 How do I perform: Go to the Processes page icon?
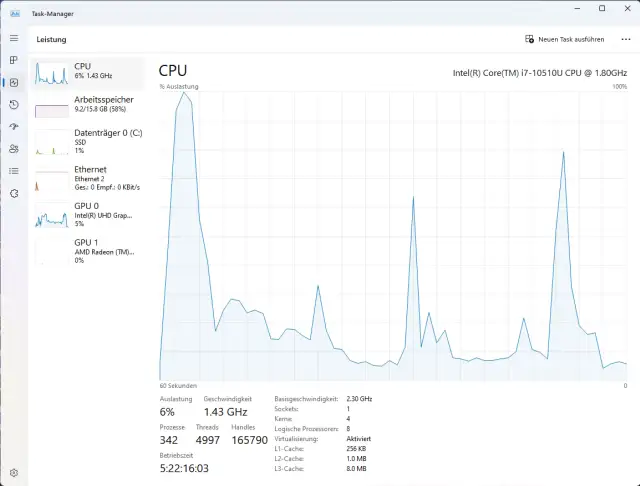pos(14,60)
